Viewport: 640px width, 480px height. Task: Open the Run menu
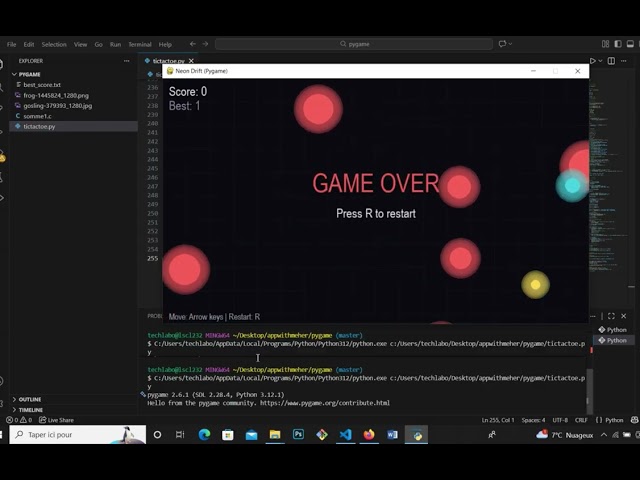coord(116,44)
